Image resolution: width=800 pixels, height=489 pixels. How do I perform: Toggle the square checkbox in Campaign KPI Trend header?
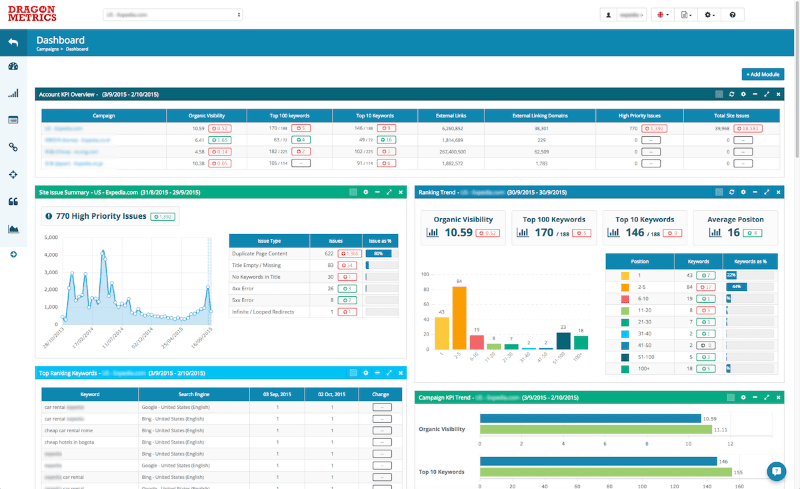point(730,397)
